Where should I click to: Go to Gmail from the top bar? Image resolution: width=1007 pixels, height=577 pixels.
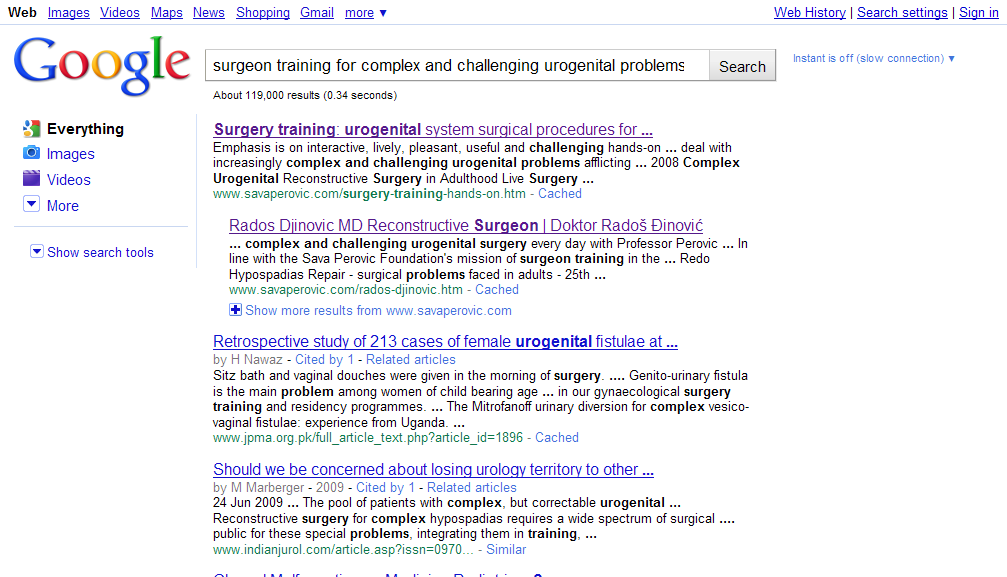coord(317,13)
